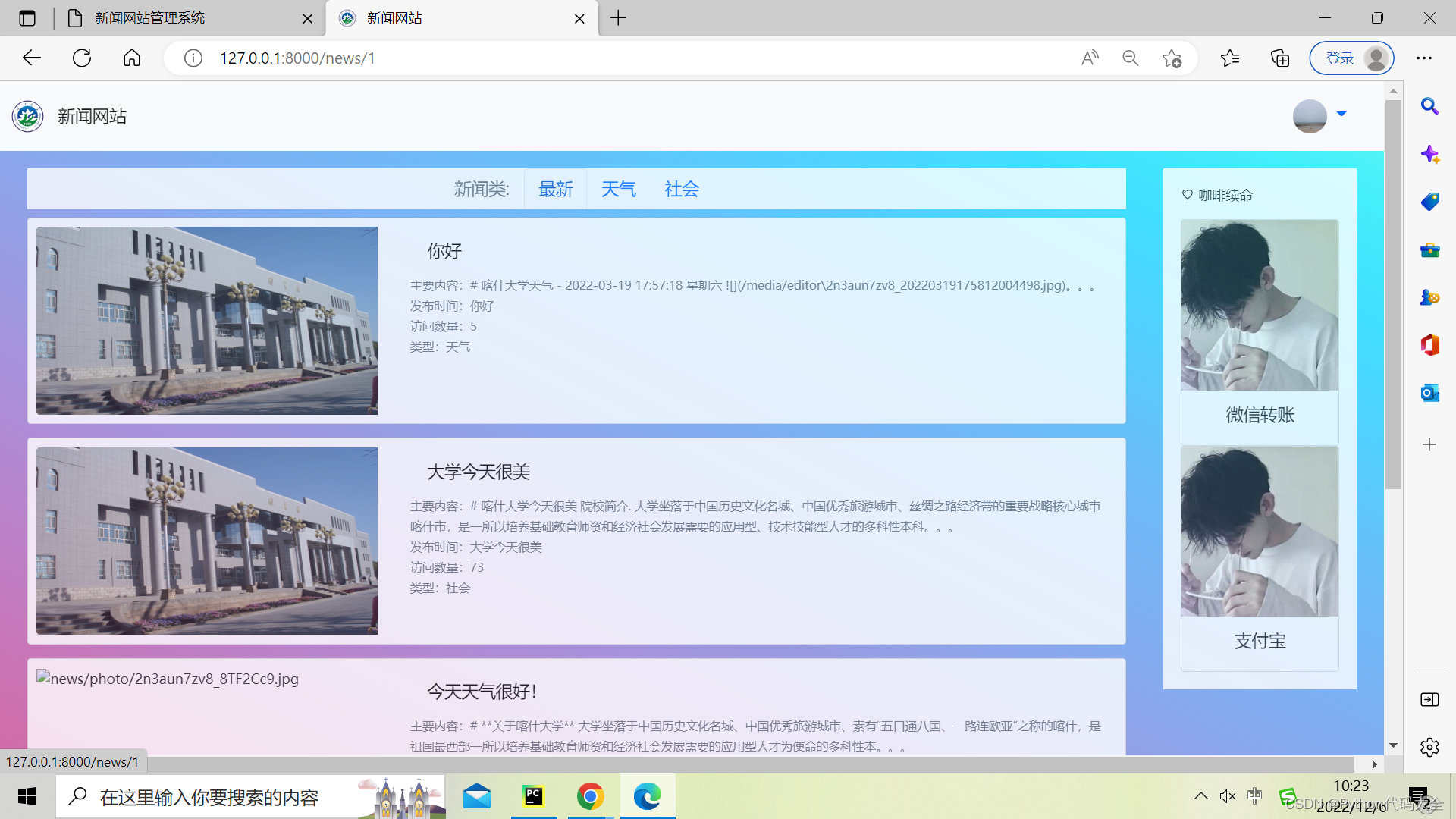Screen dimensions: 1456x819
Task: Click the 访问数量: 73 text
Action: pos(447,568)
